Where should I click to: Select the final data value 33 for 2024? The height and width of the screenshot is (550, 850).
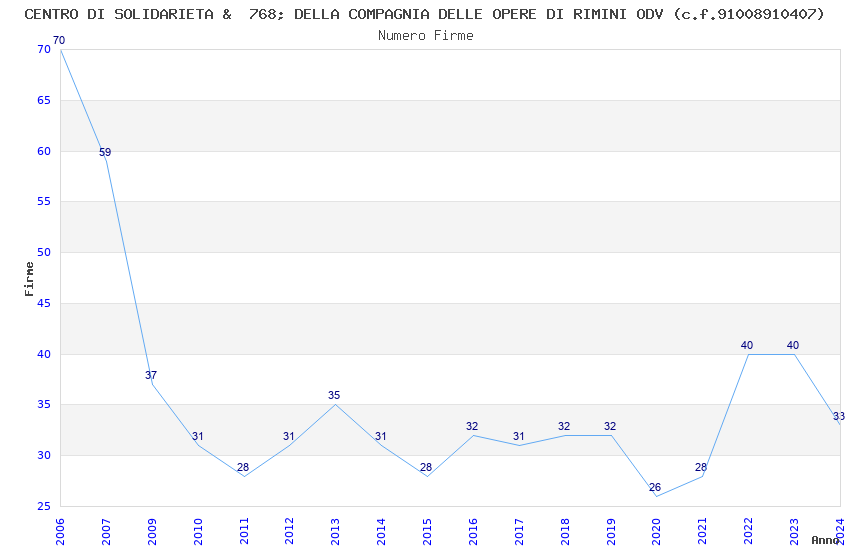[x=839, y=416]
